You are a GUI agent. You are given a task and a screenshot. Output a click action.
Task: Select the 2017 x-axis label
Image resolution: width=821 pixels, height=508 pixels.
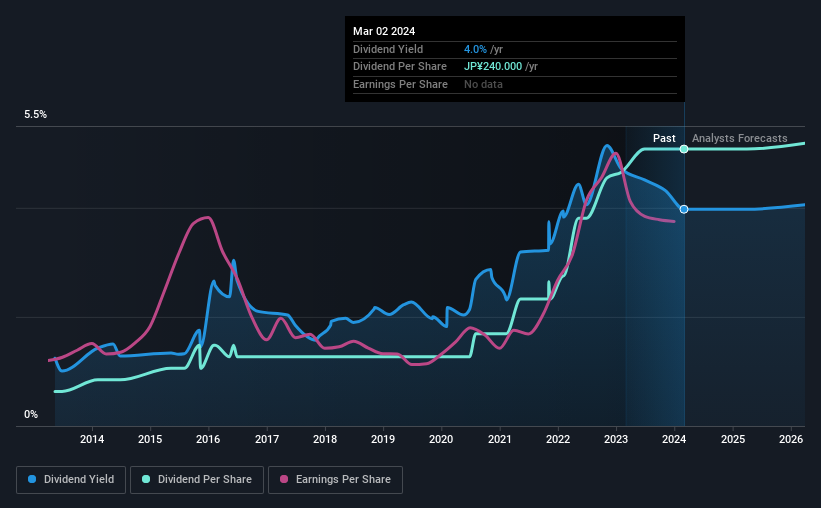[x=267, y=439]
